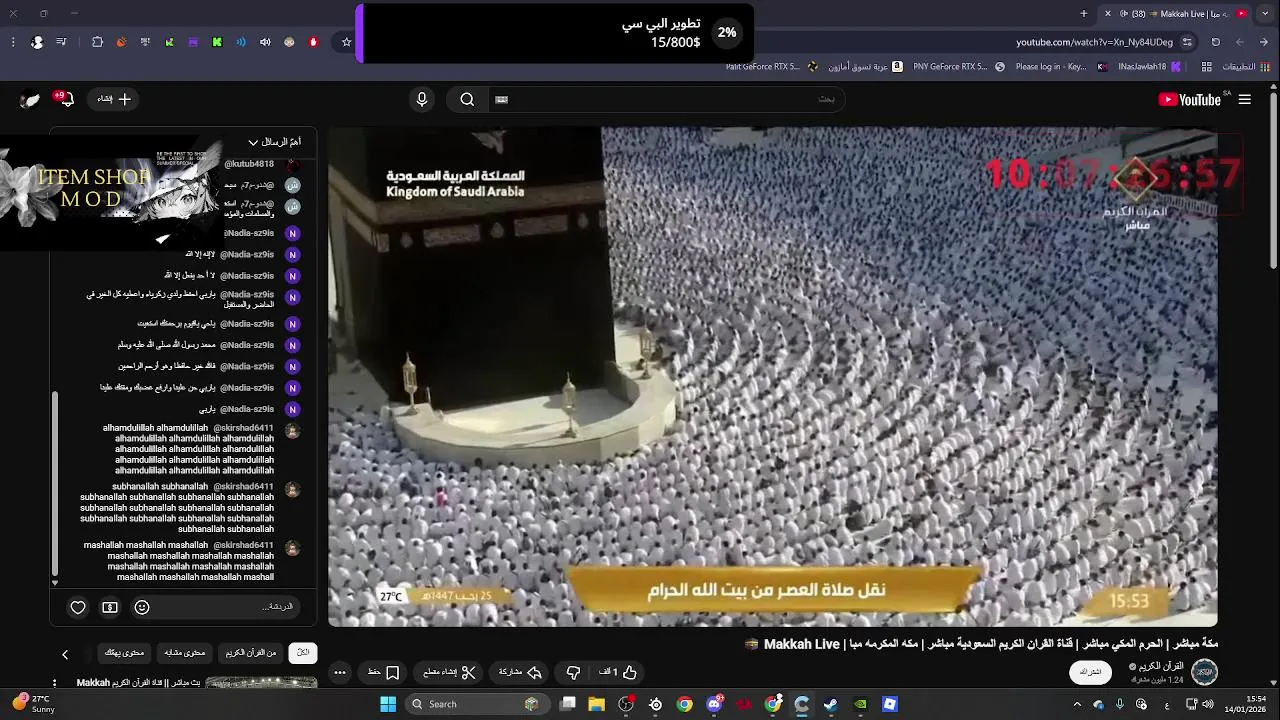Open the Palit GeForce RTX 5 bookmark
Image resolution: width=1280 pixels, height=720 pixels.
[770, 67]
